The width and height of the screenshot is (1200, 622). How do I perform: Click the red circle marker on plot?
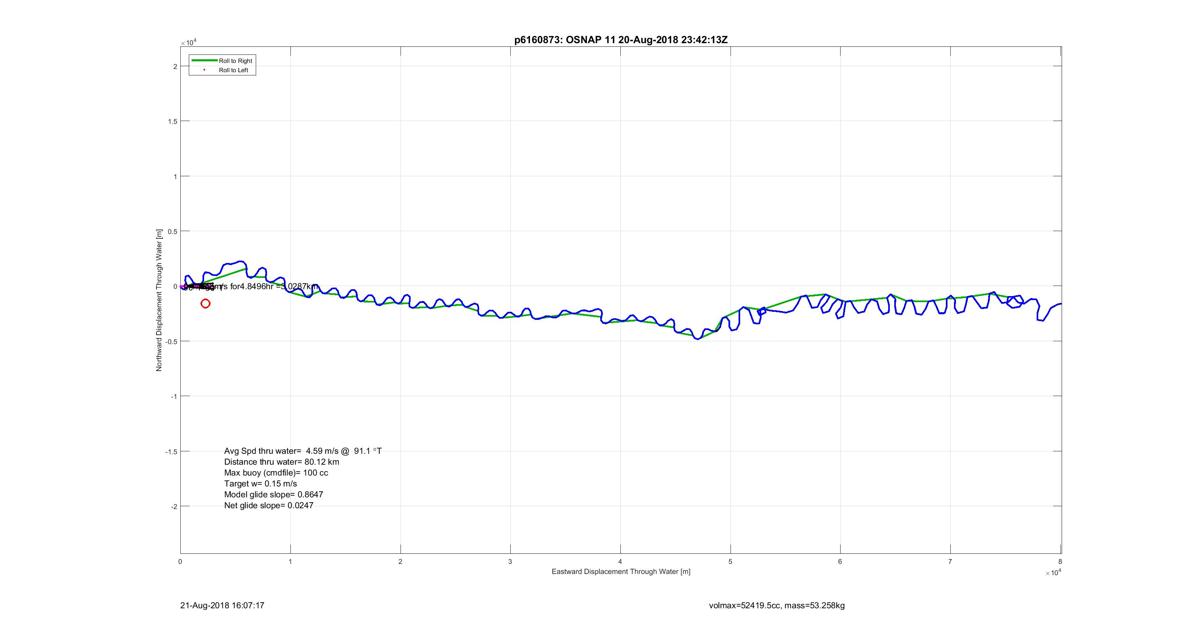pyautogui.click(x=206, y=303)
